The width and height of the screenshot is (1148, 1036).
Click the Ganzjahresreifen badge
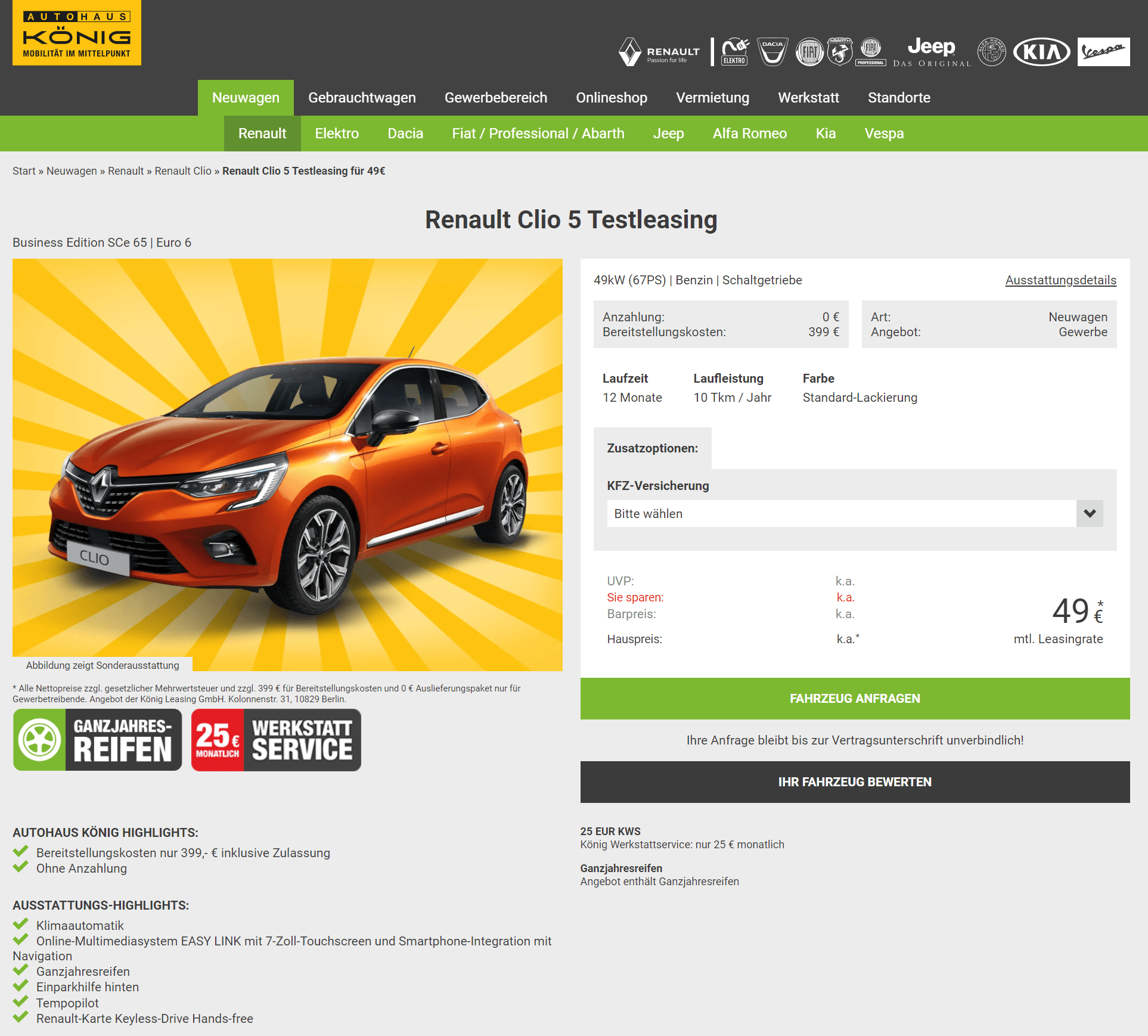98,740
